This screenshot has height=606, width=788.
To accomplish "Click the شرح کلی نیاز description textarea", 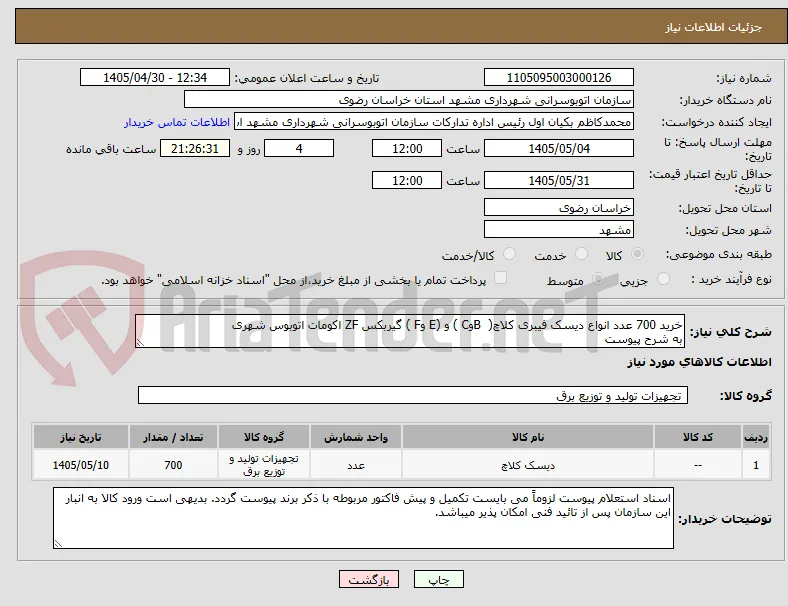I will 410,331.
